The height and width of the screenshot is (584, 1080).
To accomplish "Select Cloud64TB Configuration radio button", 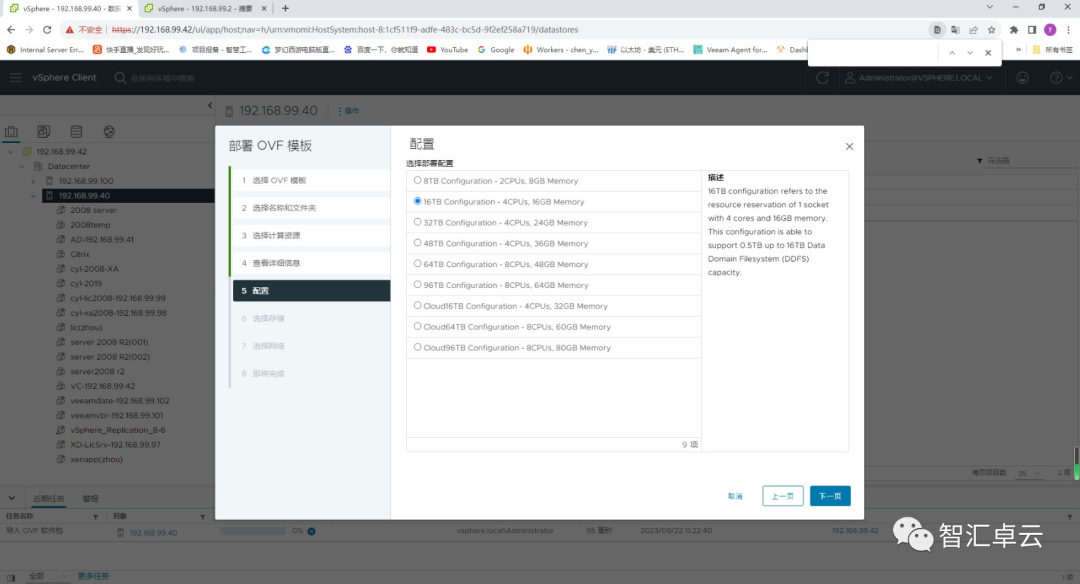I will pos(417,326).
